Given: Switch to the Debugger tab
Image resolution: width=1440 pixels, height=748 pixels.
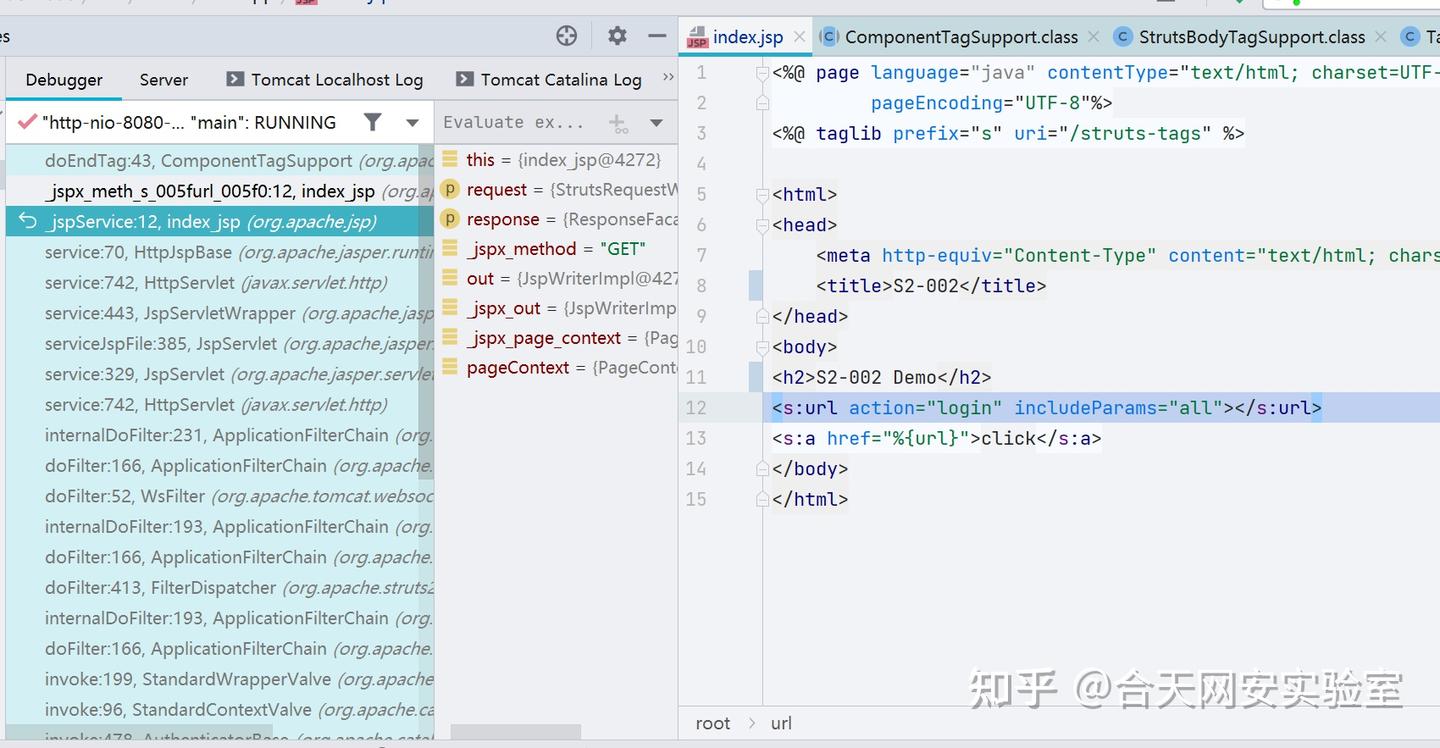Looking at the screenshot, I should (x=64, y=79).
